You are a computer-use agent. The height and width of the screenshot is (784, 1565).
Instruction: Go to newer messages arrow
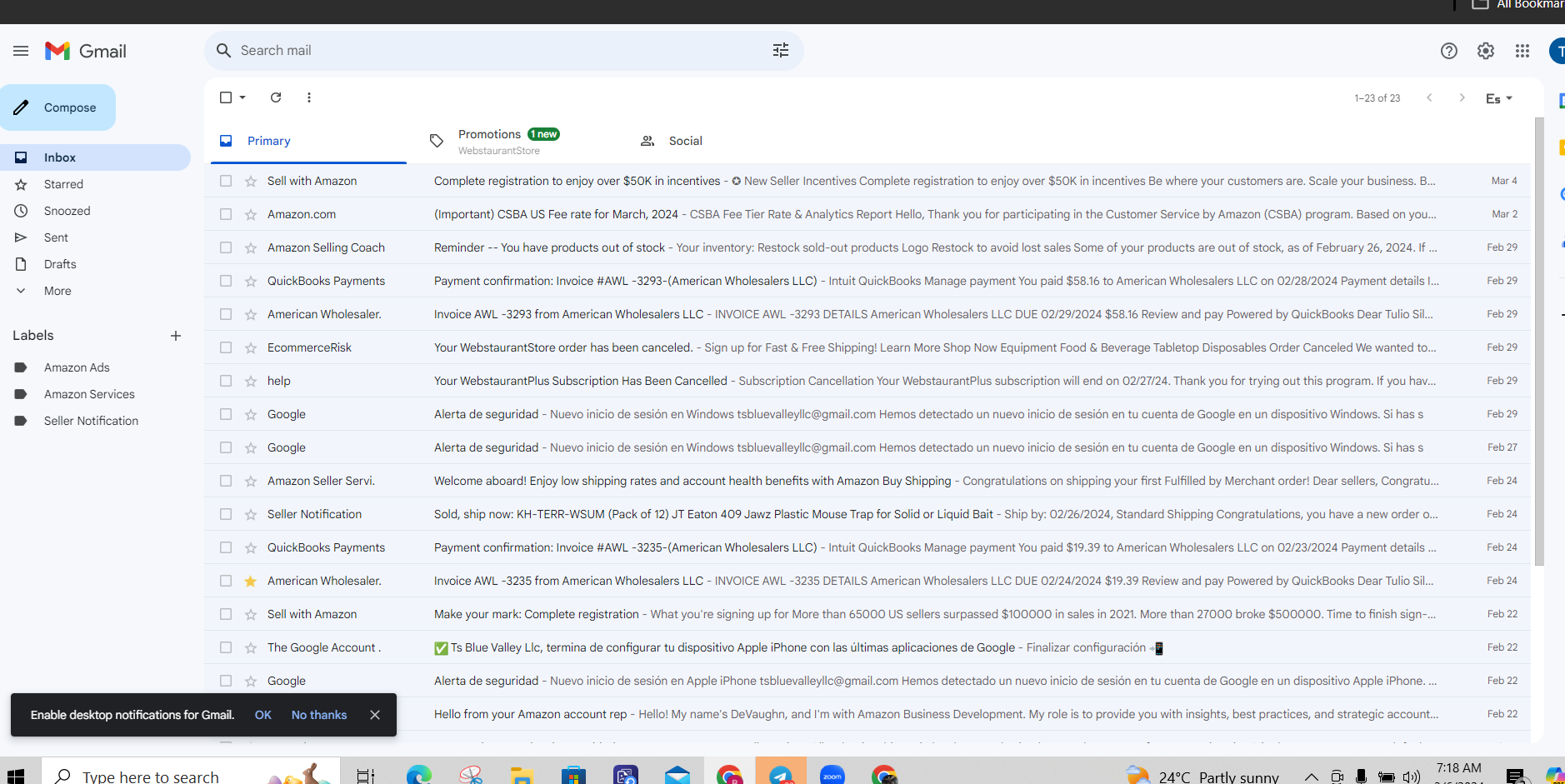tap(1429, 97)
